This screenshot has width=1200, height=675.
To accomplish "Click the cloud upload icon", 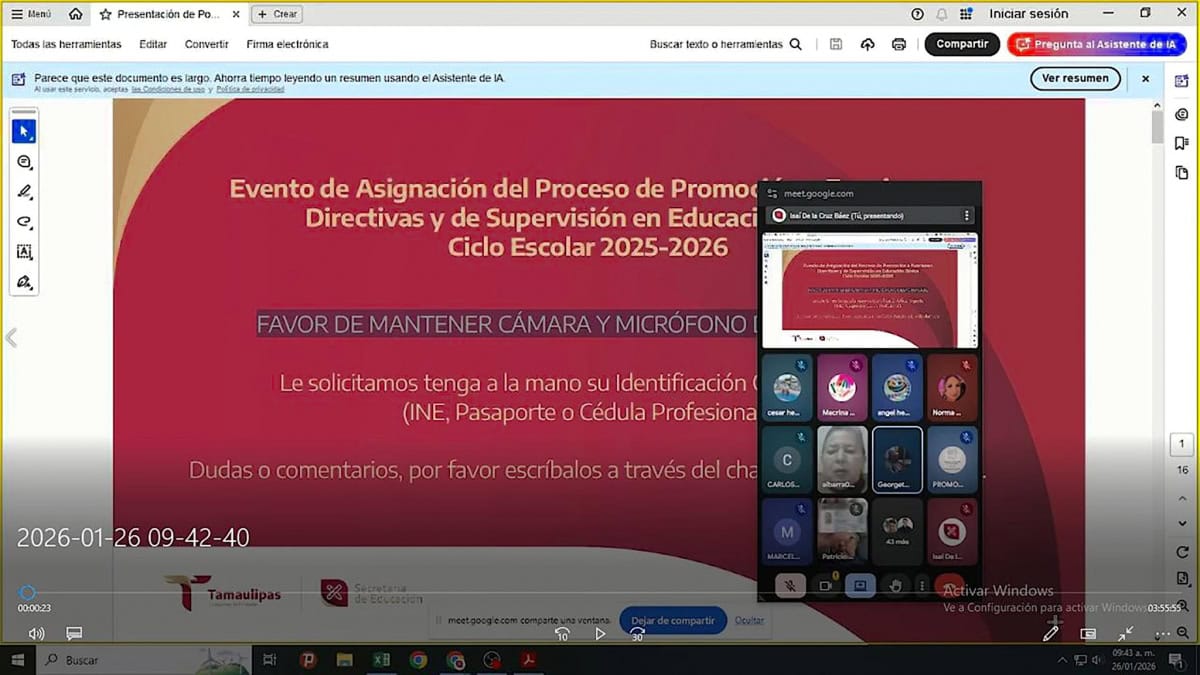I will [867, 44].
